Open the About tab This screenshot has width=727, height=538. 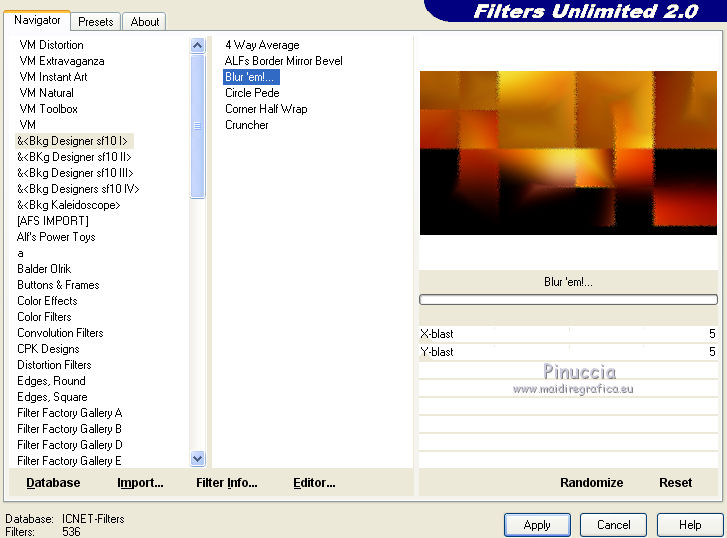pyautogui.click(x=145, y=22)
